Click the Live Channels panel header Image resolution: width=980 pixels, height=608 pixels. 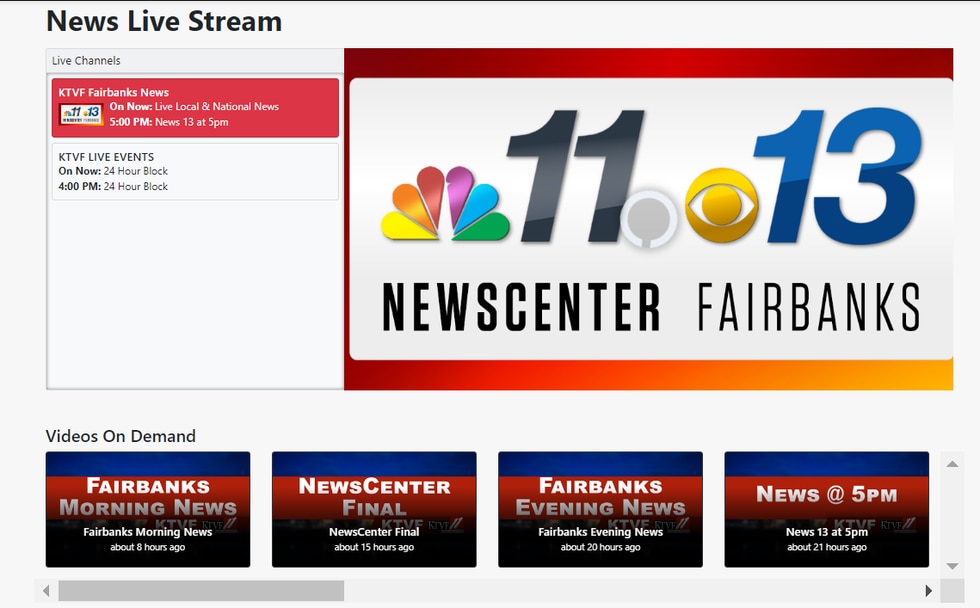tap(86, 60)
